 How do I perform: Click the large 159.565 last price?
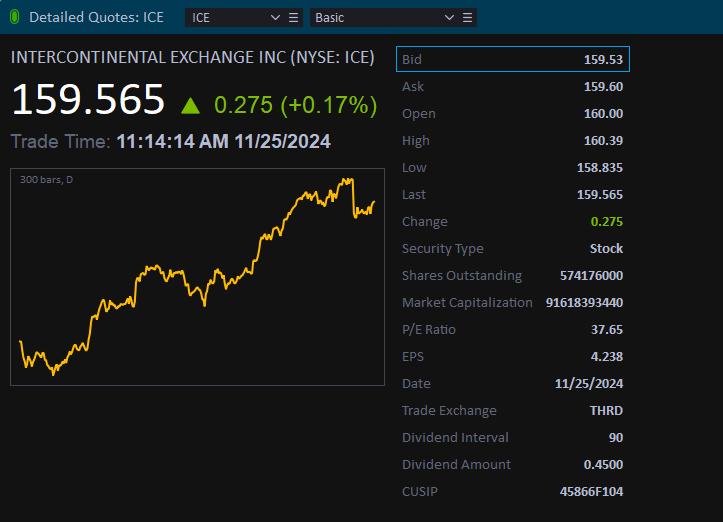point(88,100)
